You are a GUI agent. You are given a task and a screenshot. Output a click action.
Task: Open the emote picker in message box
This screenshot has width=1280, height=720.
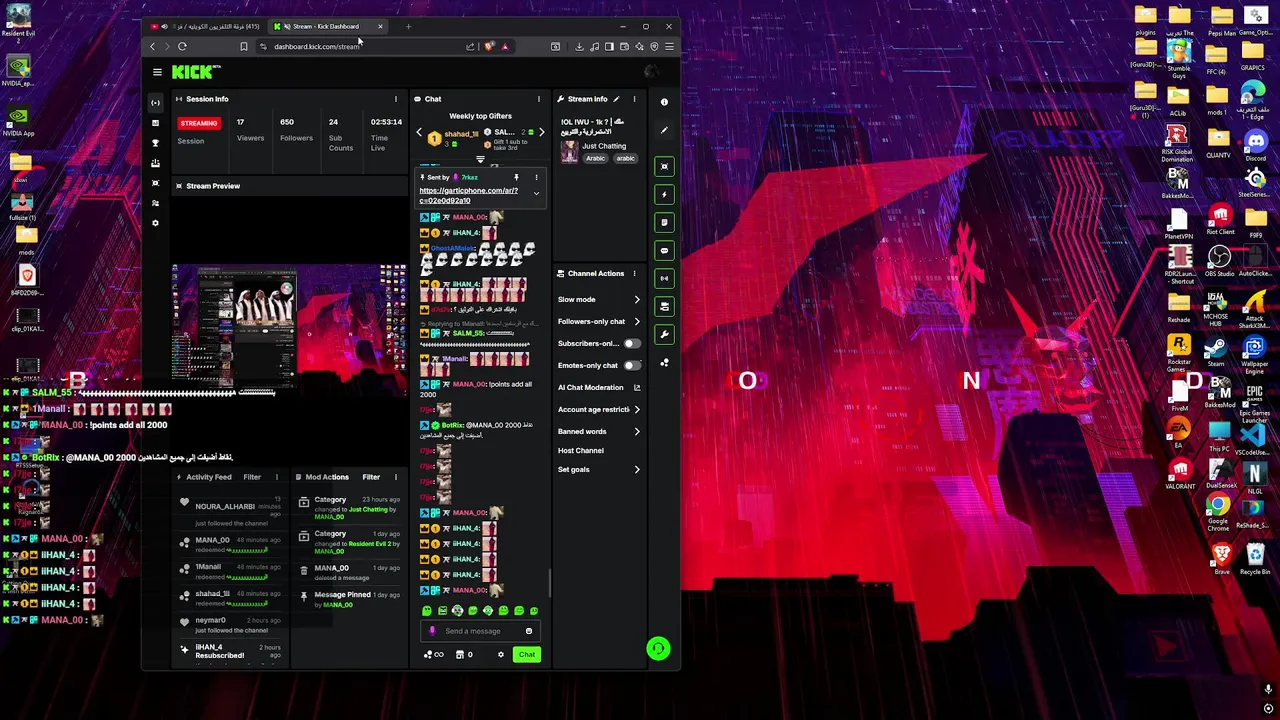pyautogui.click(x=529, y=631)
